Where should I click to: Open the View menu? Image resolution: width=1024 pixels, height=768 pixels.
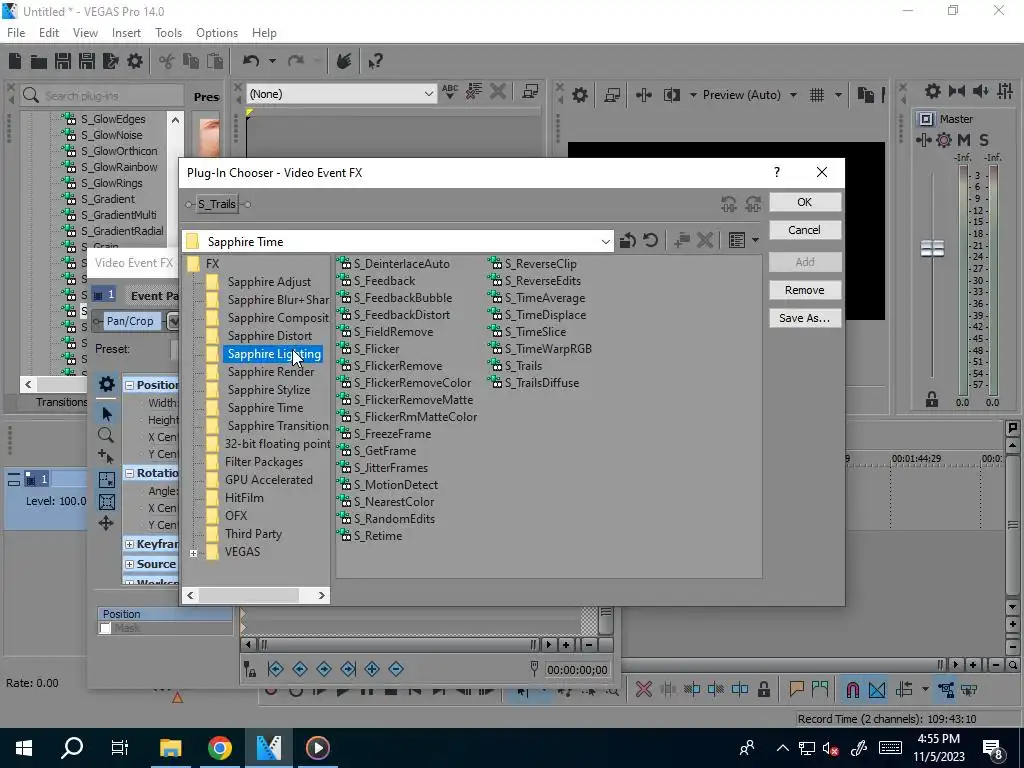[x=85, y=33]
